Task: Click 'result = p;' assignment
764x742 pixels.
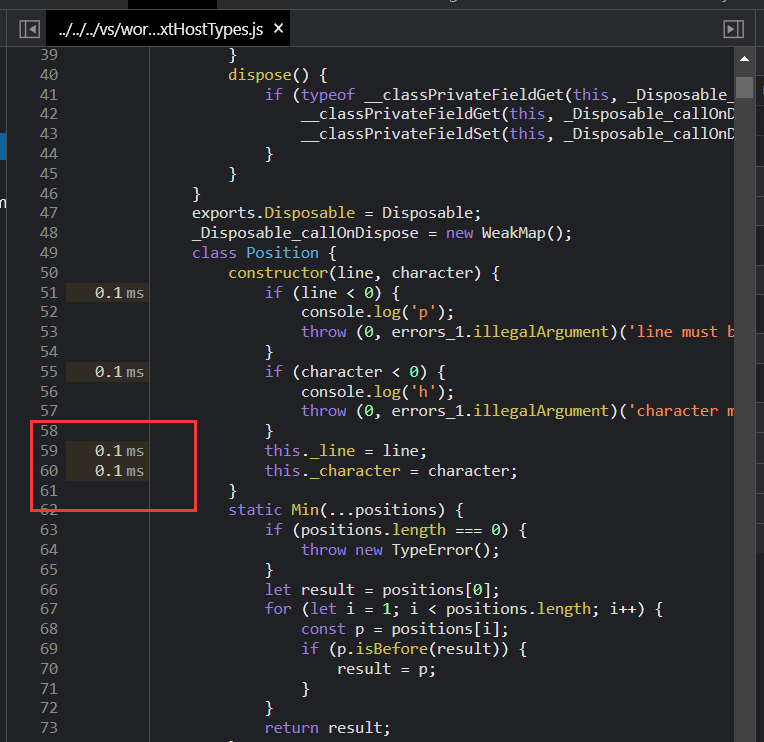Action: pos(386,669)
